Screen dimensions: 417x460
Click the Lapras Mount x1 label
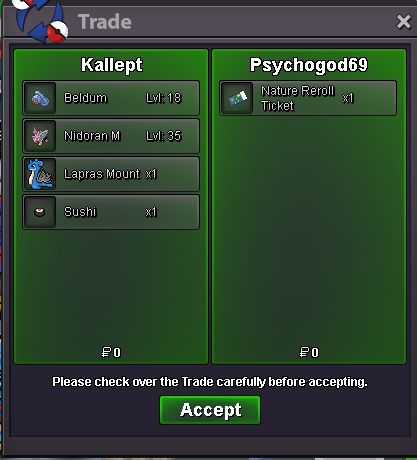click(x=110, y=174)
